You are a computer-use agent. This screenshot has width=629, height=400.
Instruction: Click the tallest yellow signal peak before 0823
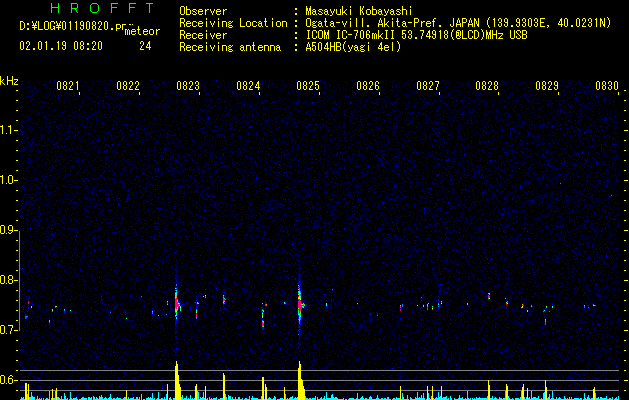177,380
